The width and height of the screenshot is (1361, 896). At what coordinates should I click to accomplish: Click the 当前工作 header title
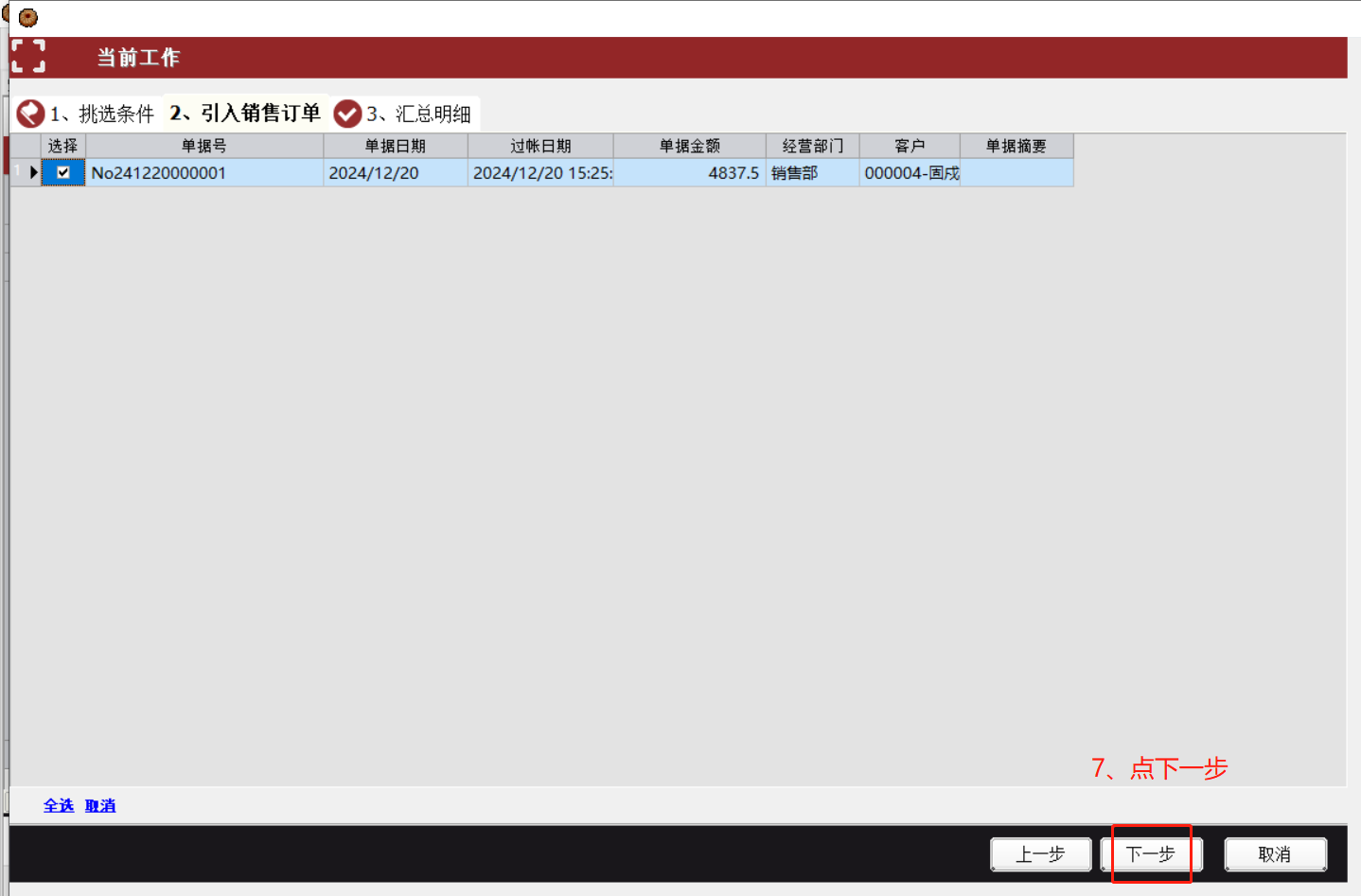[x=138, y=58]
